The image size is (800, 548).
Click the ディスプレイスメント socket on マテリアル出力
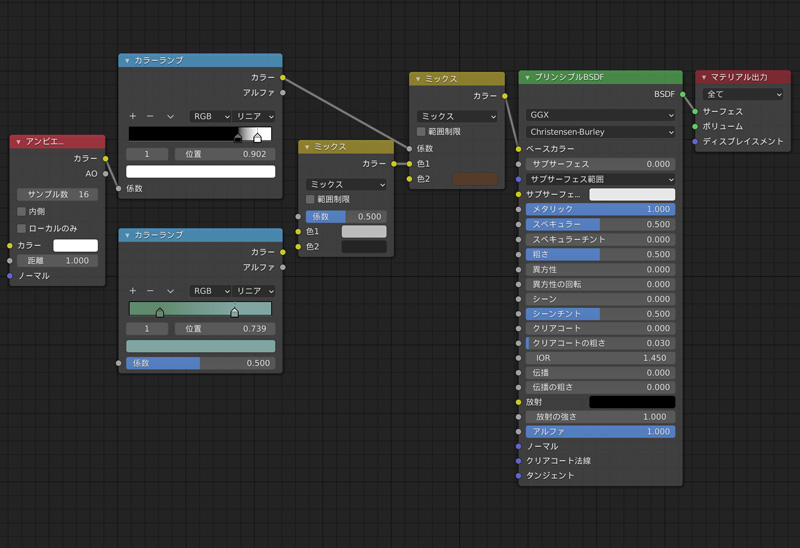point(695,142)
